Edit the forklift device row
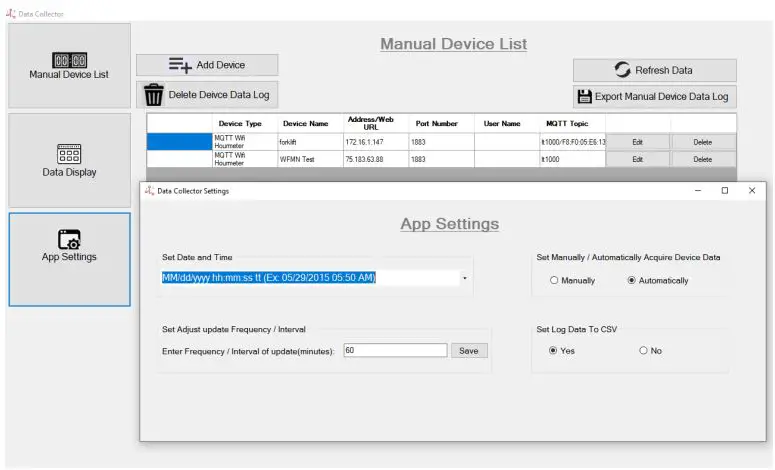 coord(638,142)
